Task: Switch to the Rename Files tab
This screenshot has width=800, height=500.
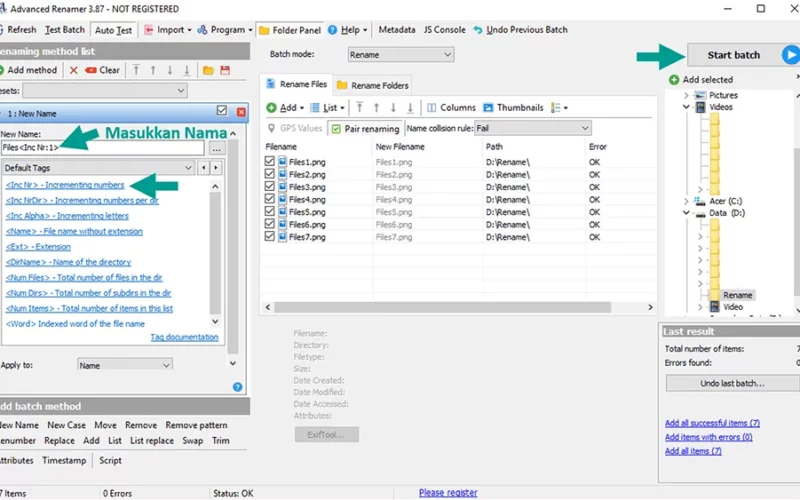Action: coord(296,84)
